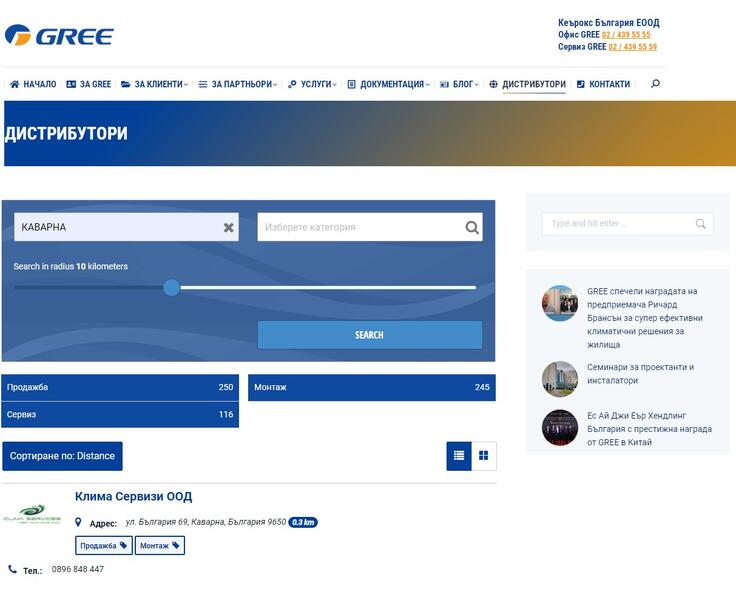Open the Сортиране по: Distance dropdown
The width and height of the screenshot is (736, 600).
[62, 456]
